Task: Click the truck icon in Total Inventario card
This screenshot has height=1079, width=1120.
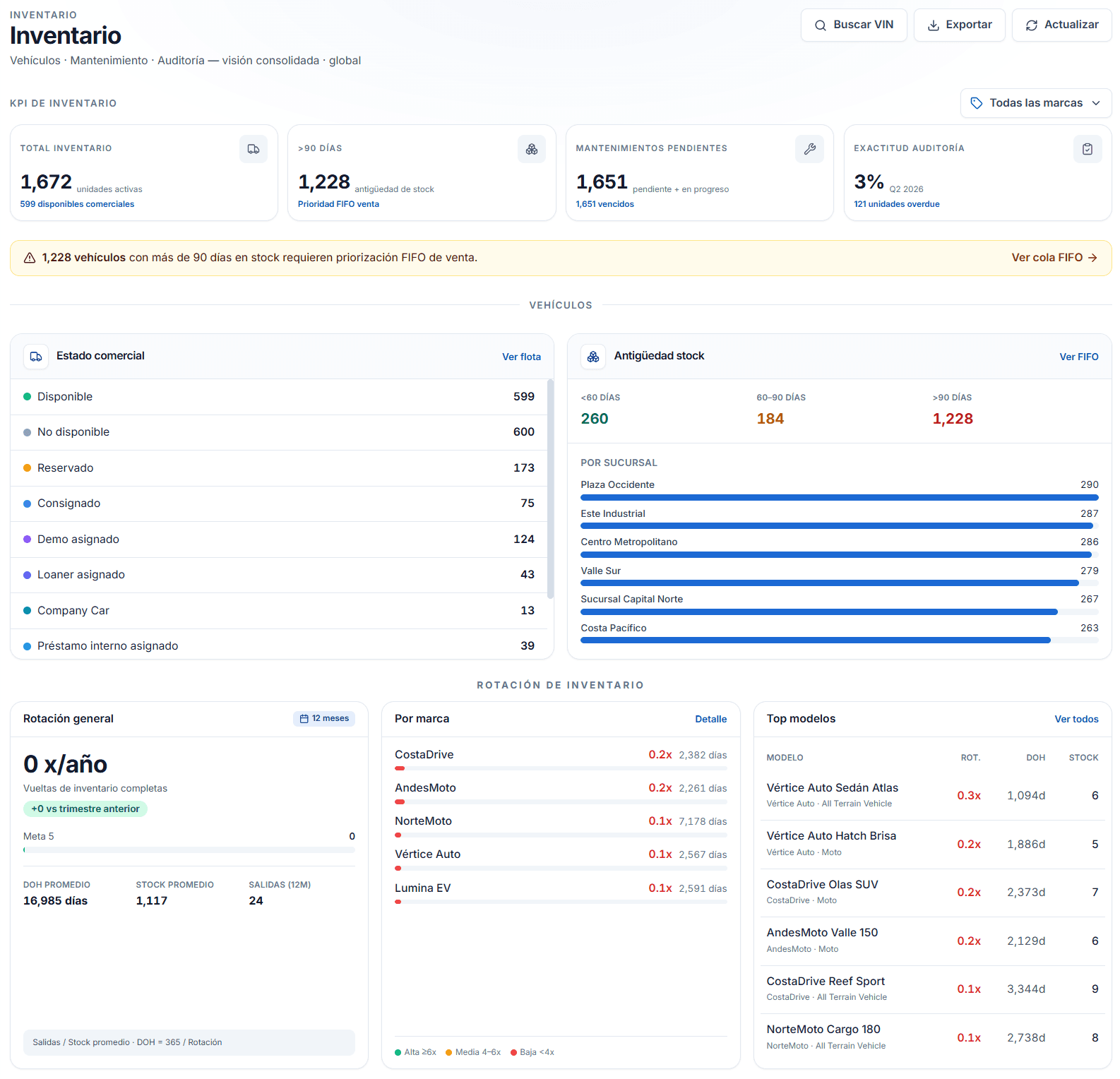Action: click(x=254, y=149)
